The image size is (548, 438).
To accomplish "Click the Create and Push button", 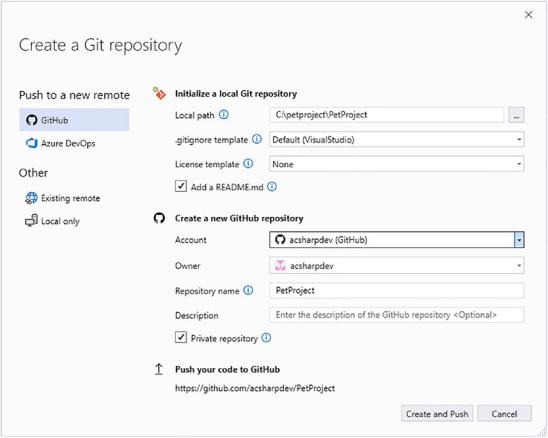I will pos(437,414).
